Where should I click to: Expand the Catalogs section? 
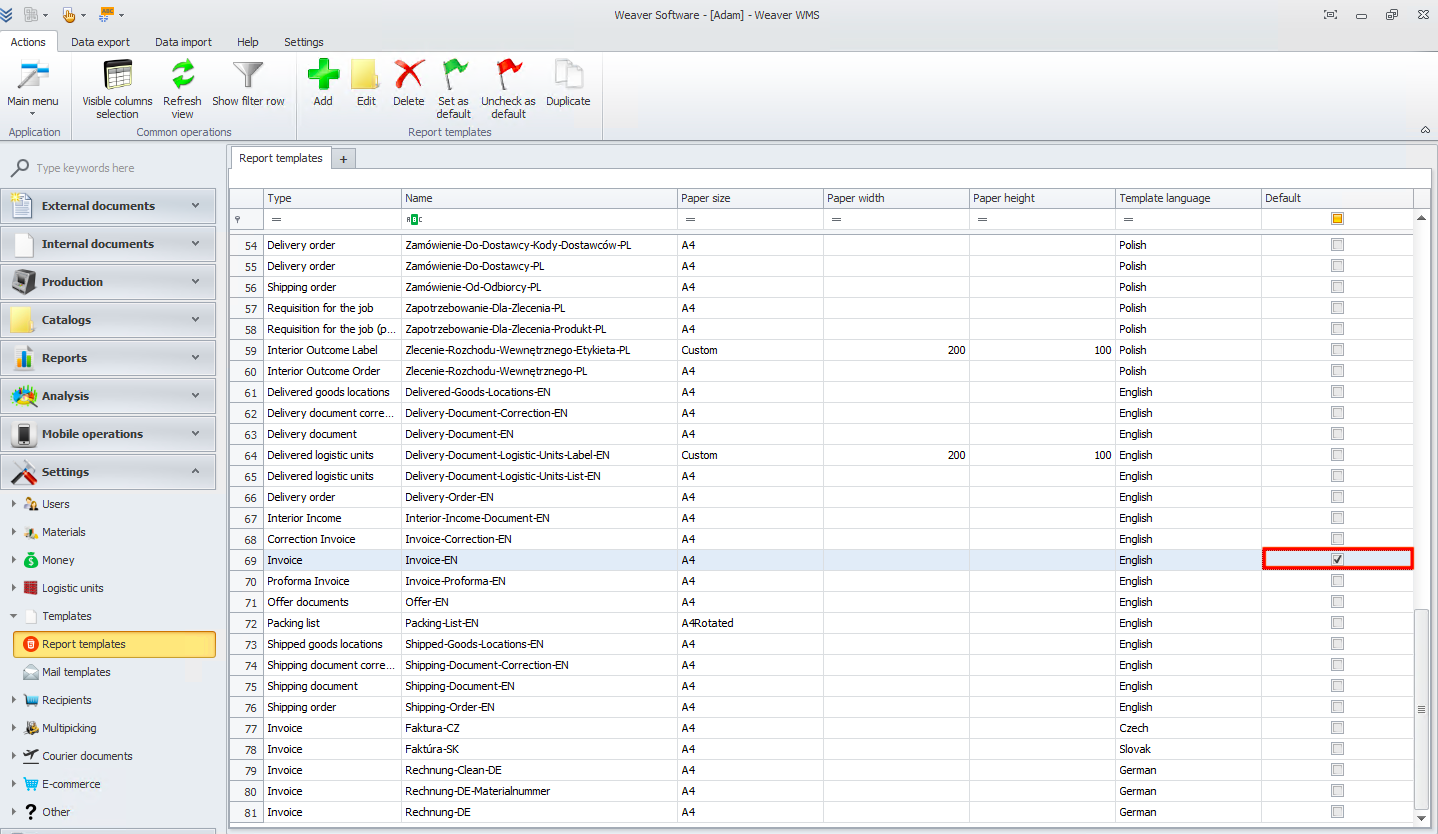pos(196,319)
